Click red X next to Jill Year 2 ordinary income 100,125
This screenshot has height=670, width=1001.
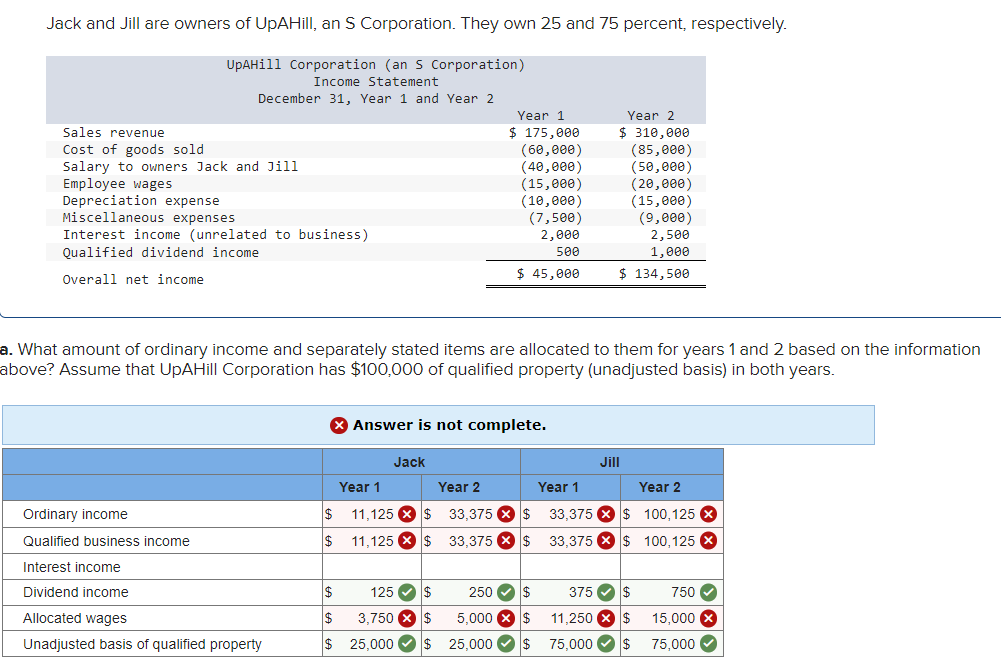point(708,514)
